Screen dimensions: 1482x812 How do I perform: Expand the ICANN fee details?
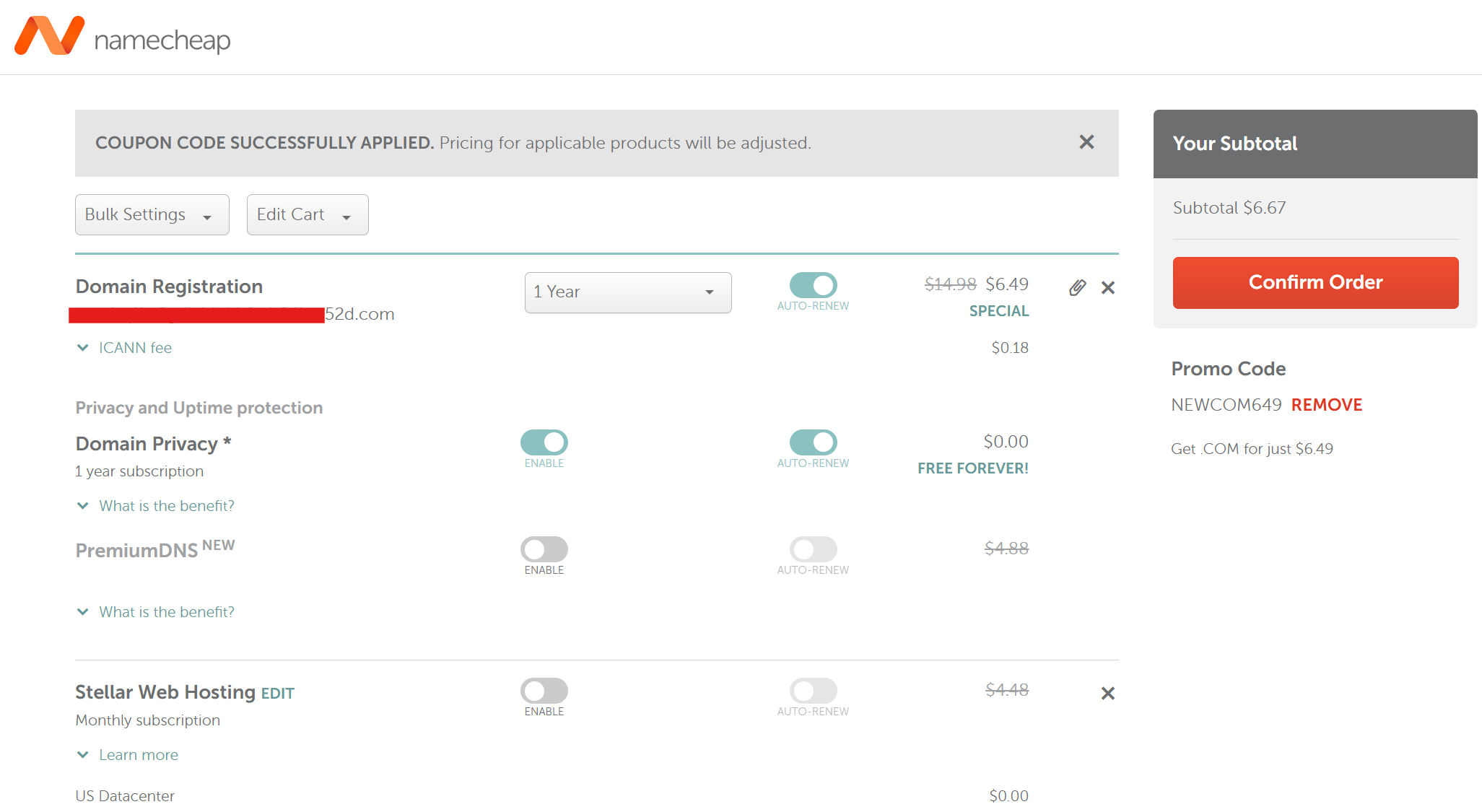coord(124,348)
